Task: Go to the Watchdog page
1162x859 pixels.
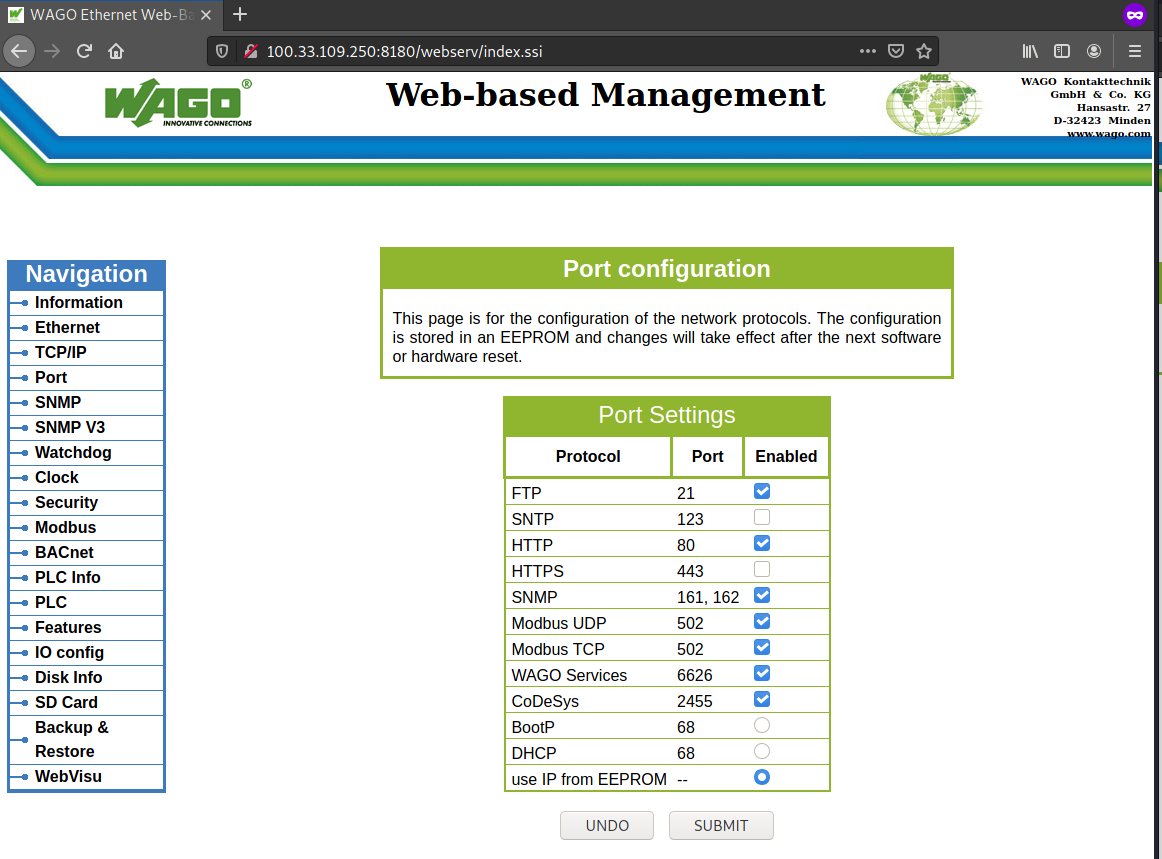Action: [73, 452]
